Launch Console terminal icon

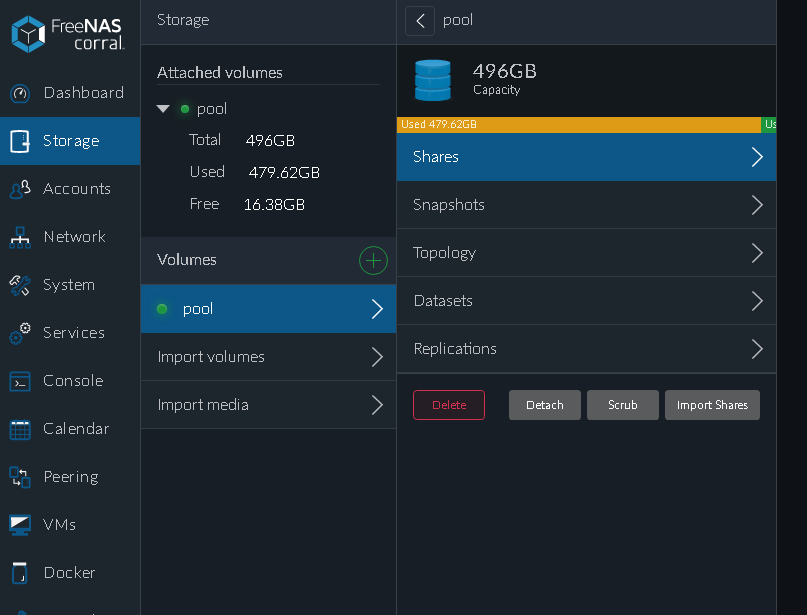[20, 381]
